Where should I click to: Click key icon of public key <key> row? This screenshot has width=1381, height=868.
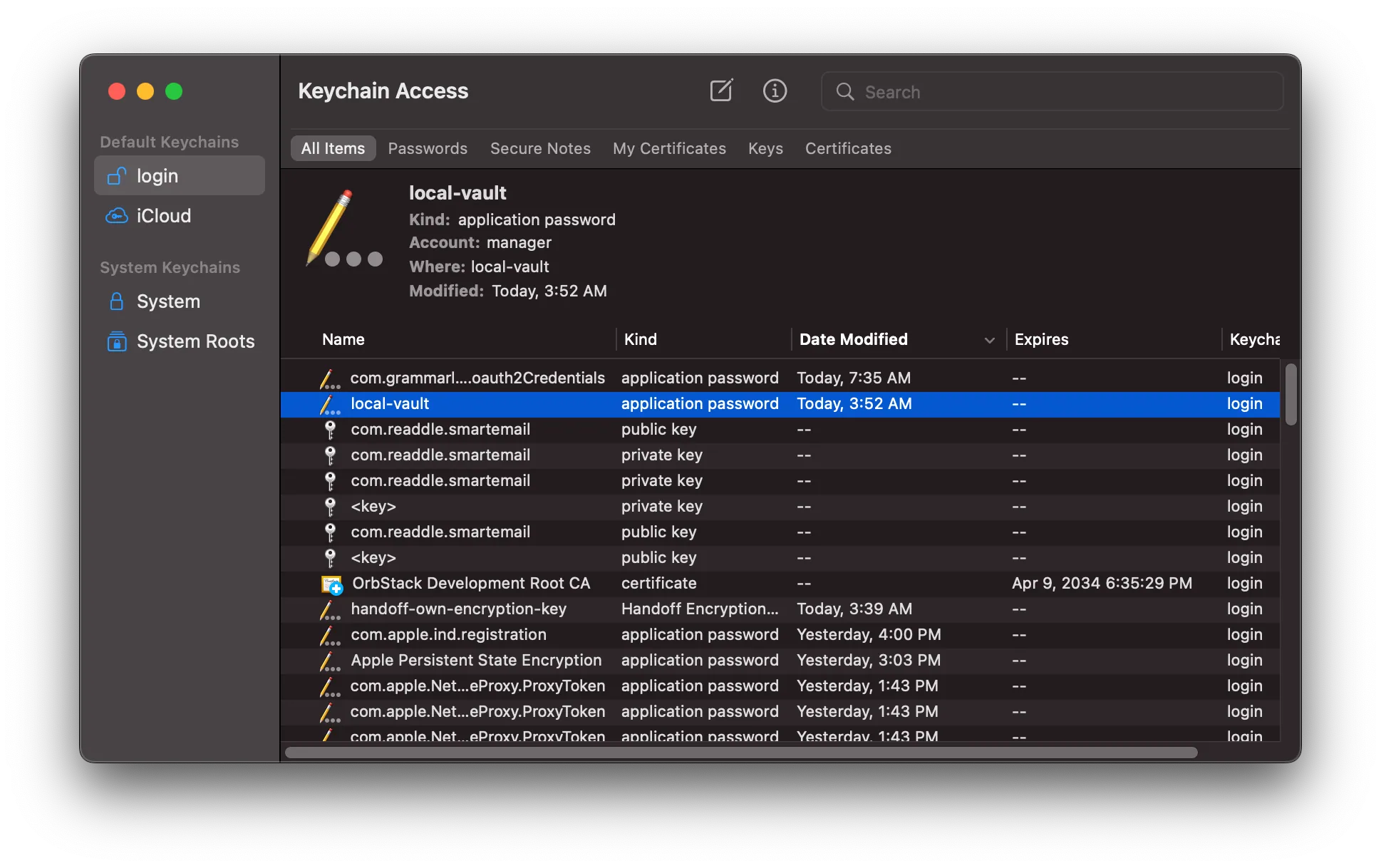(330, 557)
